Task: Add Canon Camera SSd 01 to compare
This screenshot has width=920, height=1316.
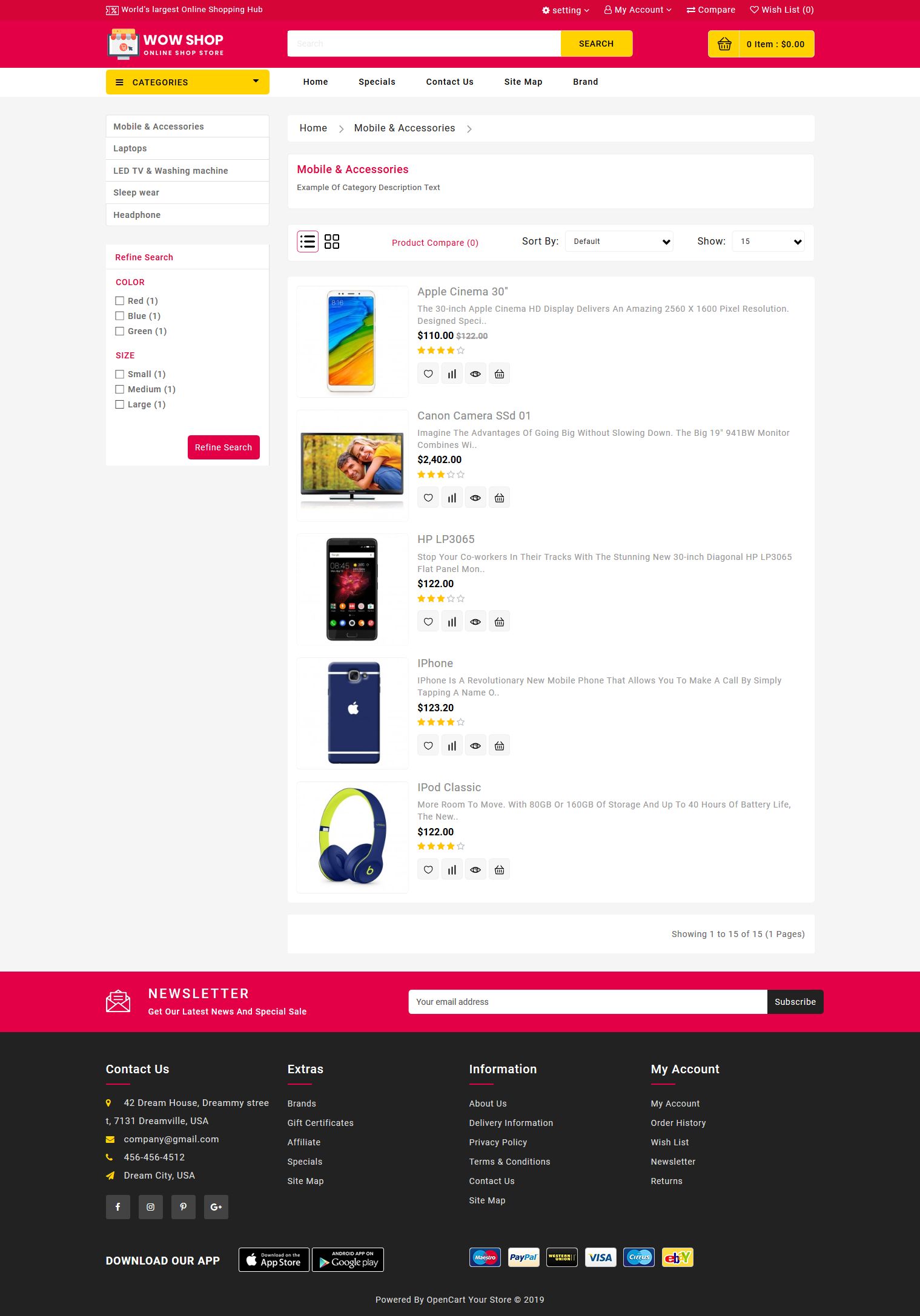Action: 452,498
